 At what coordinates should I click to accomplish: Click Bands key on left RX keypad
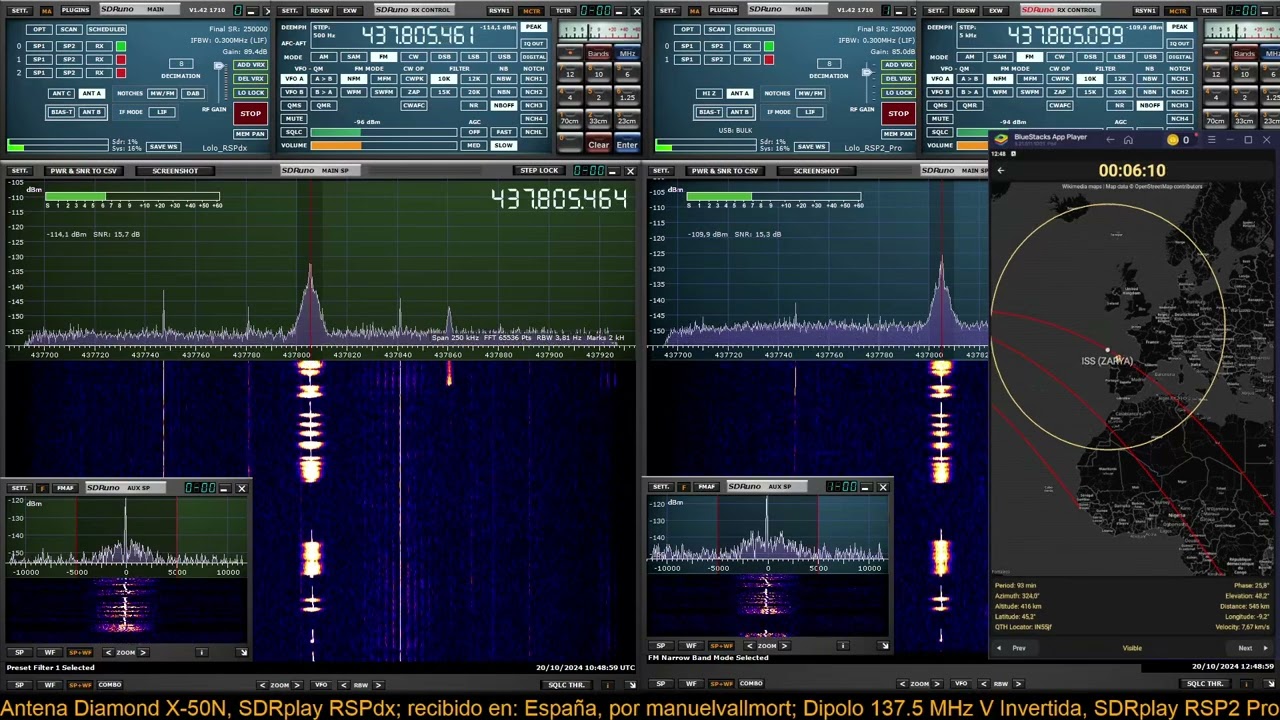pyautogui.click(x=598, y=54)
